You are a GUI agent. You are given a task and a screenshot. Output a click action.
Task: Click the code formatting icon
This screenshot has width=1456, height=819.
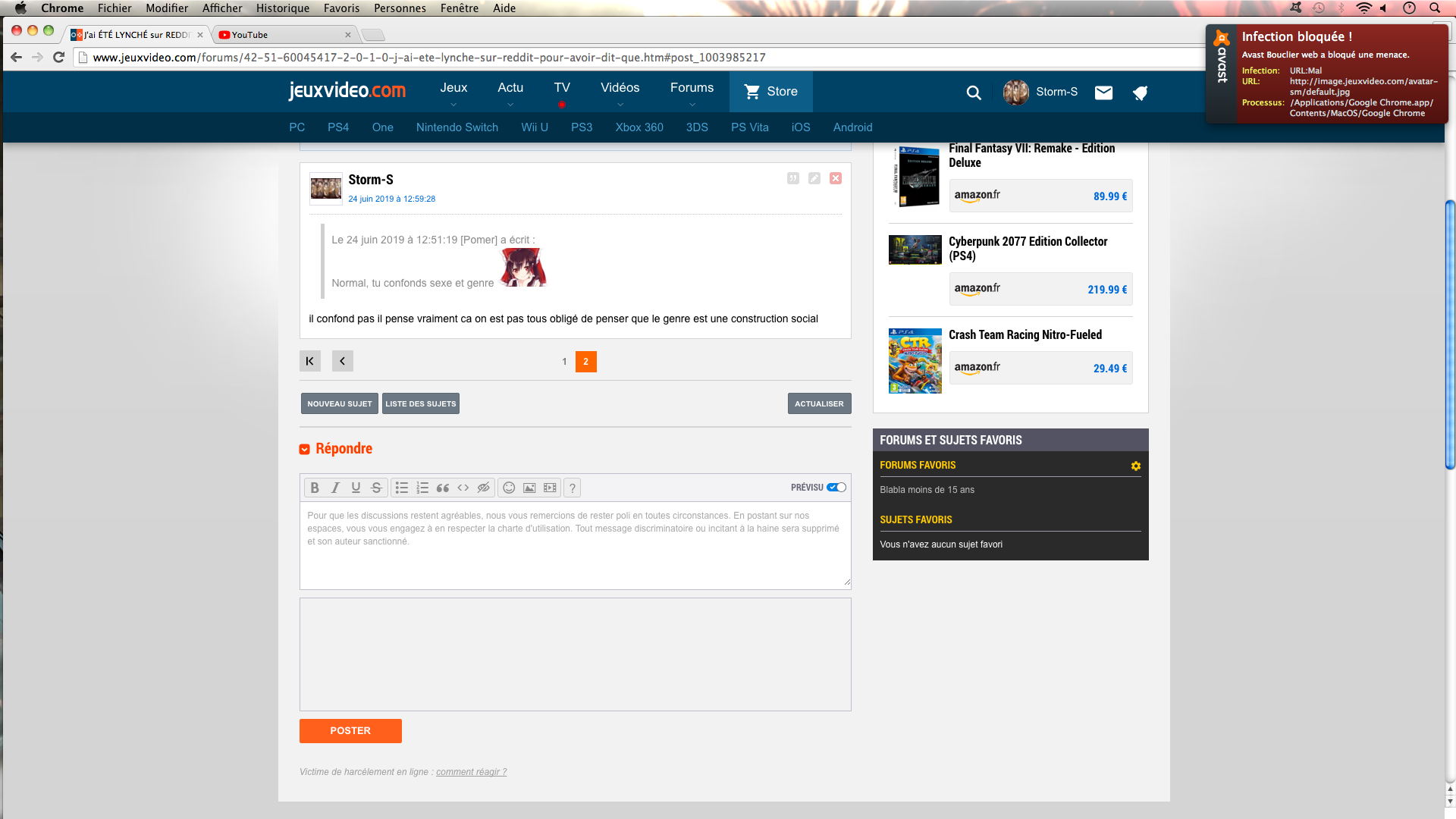coord(463,488)
